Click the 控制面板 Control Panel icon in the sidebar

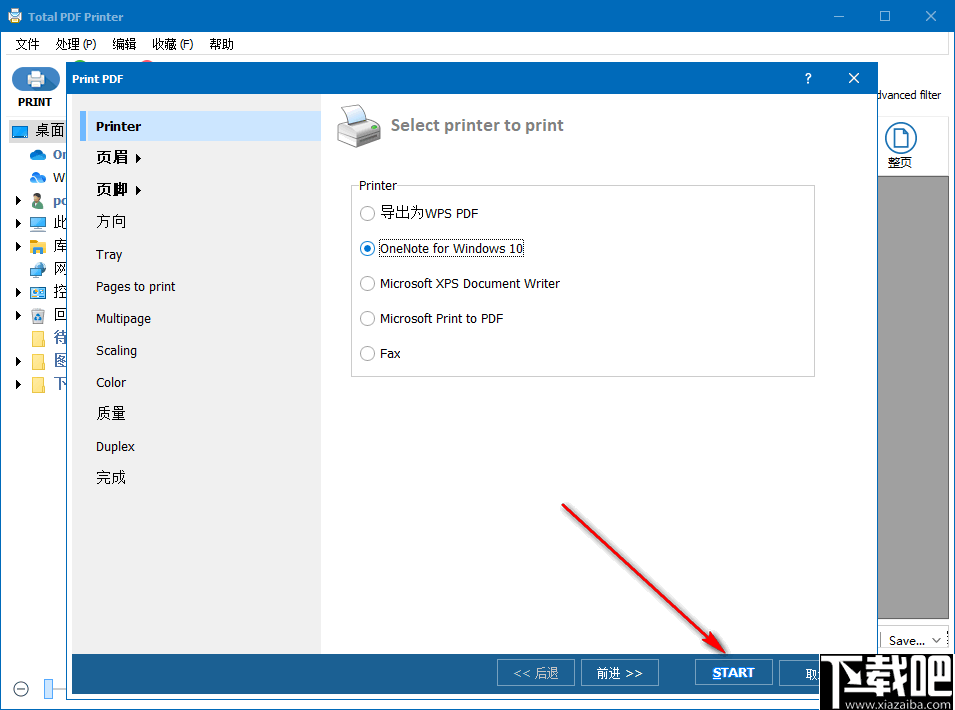pos(36,291)
